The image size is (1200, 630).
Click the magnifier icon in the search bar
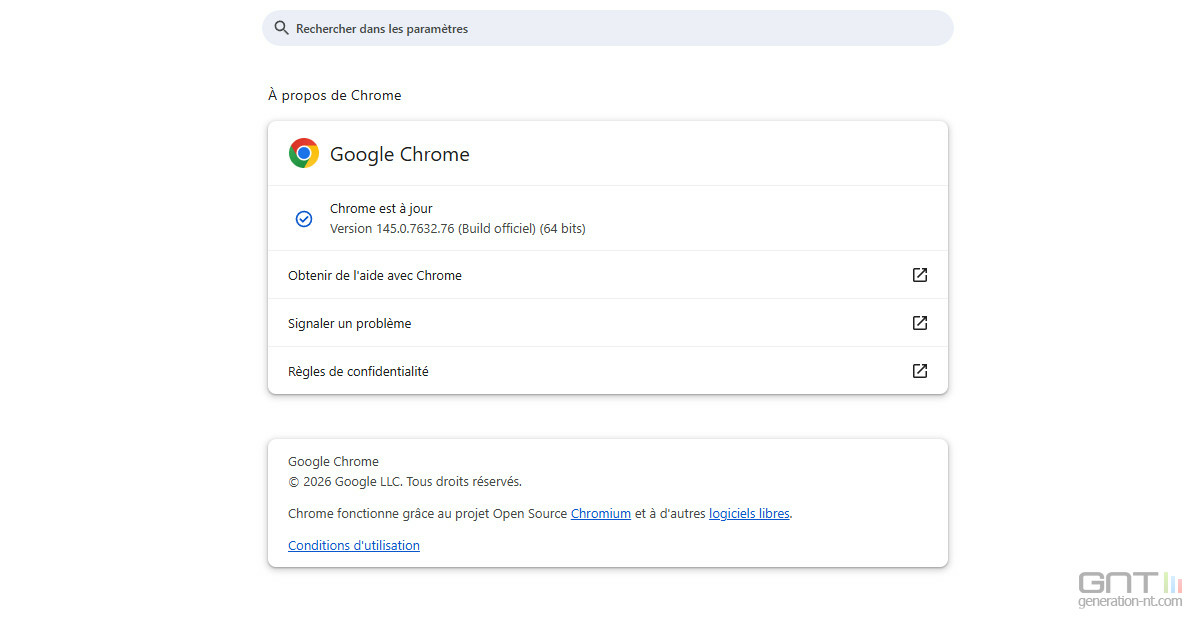281,28
